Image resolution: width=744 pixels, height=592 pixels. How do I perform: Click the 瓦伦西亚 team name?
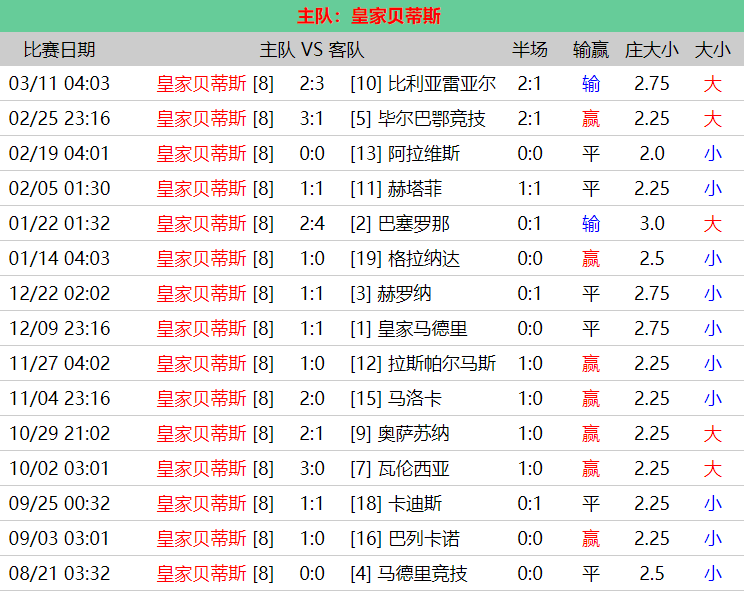coord(413,469)
